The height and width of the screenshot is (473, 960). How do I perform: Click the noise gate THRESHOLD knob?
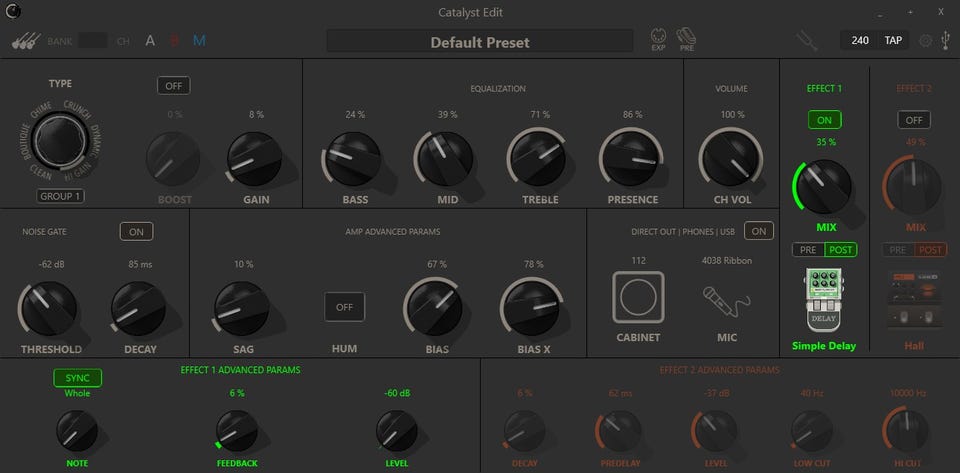(50, 308)
